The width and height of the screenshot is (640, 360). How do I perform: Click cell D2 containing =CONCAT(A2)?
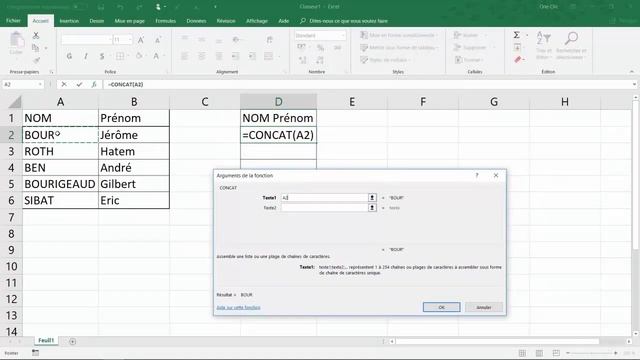point(278,135)
